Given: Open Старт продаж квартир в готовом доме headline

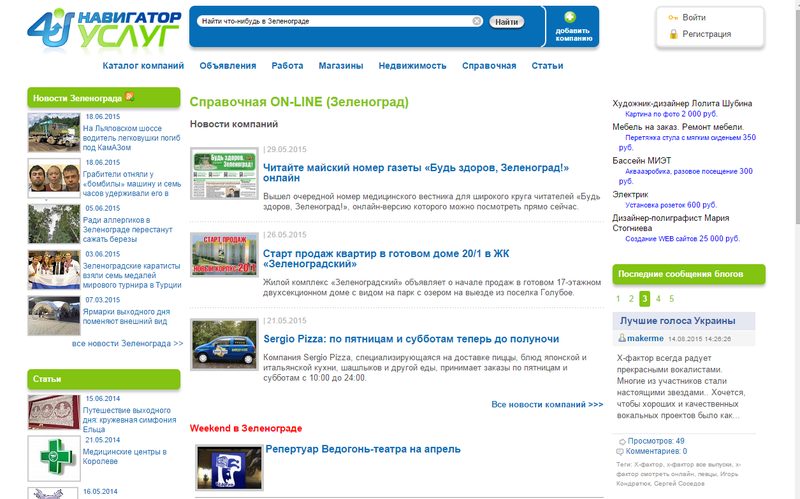Looking at the screenshot, I should tap(386, 259).
